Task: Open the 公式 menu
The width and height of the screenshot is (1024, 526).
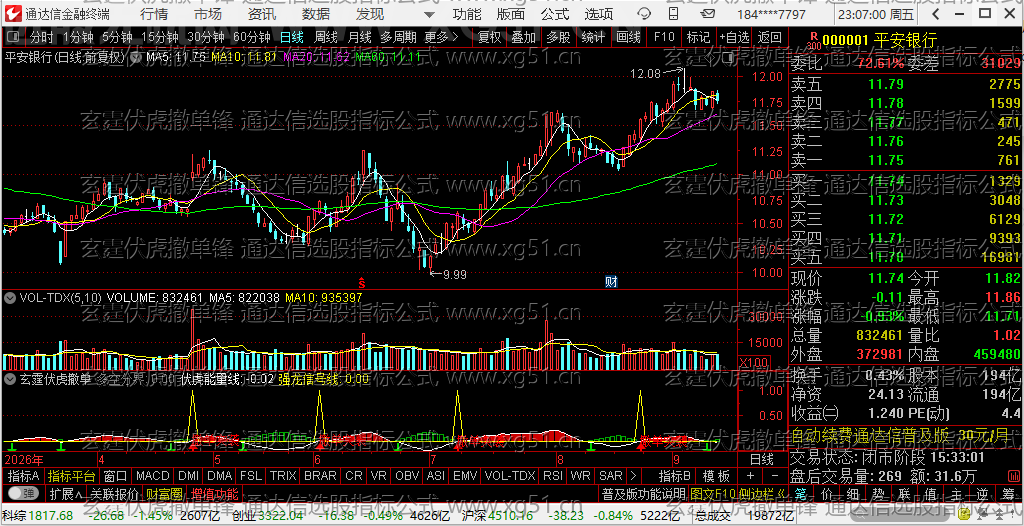Action: 555,14
